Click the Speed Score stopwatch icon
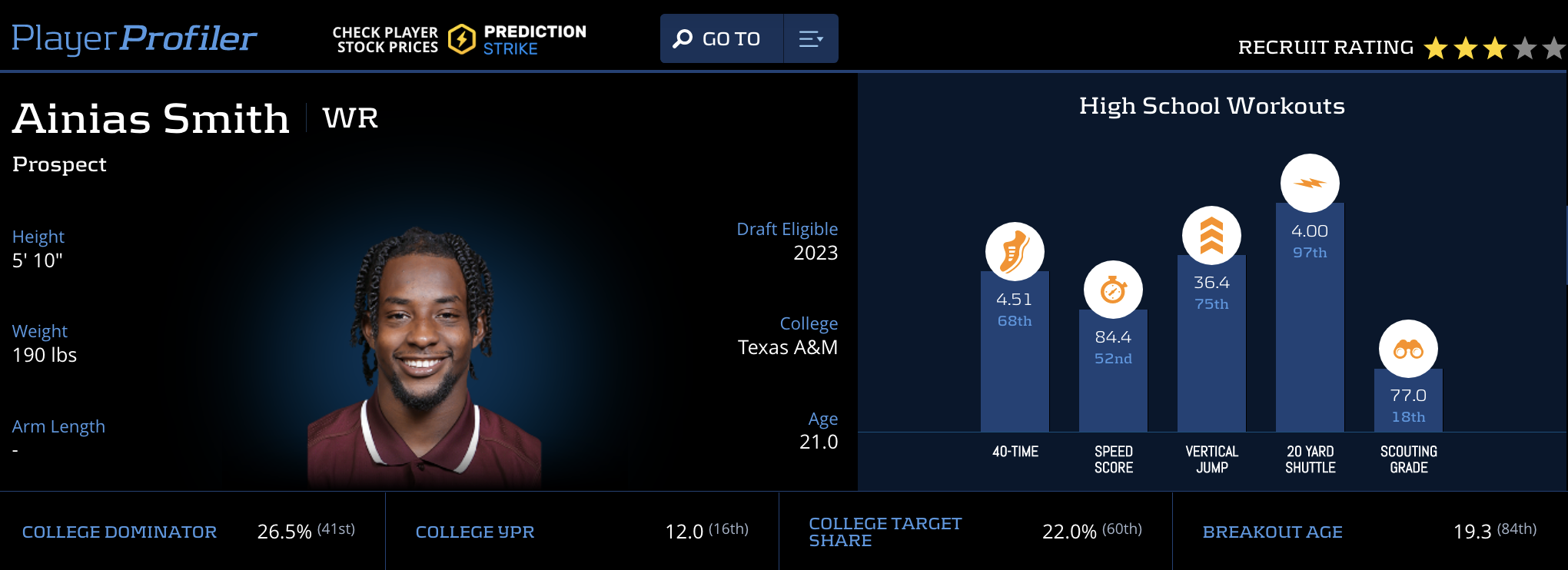This screenshot has width=1568, height=570. [x=1113, y=290]
